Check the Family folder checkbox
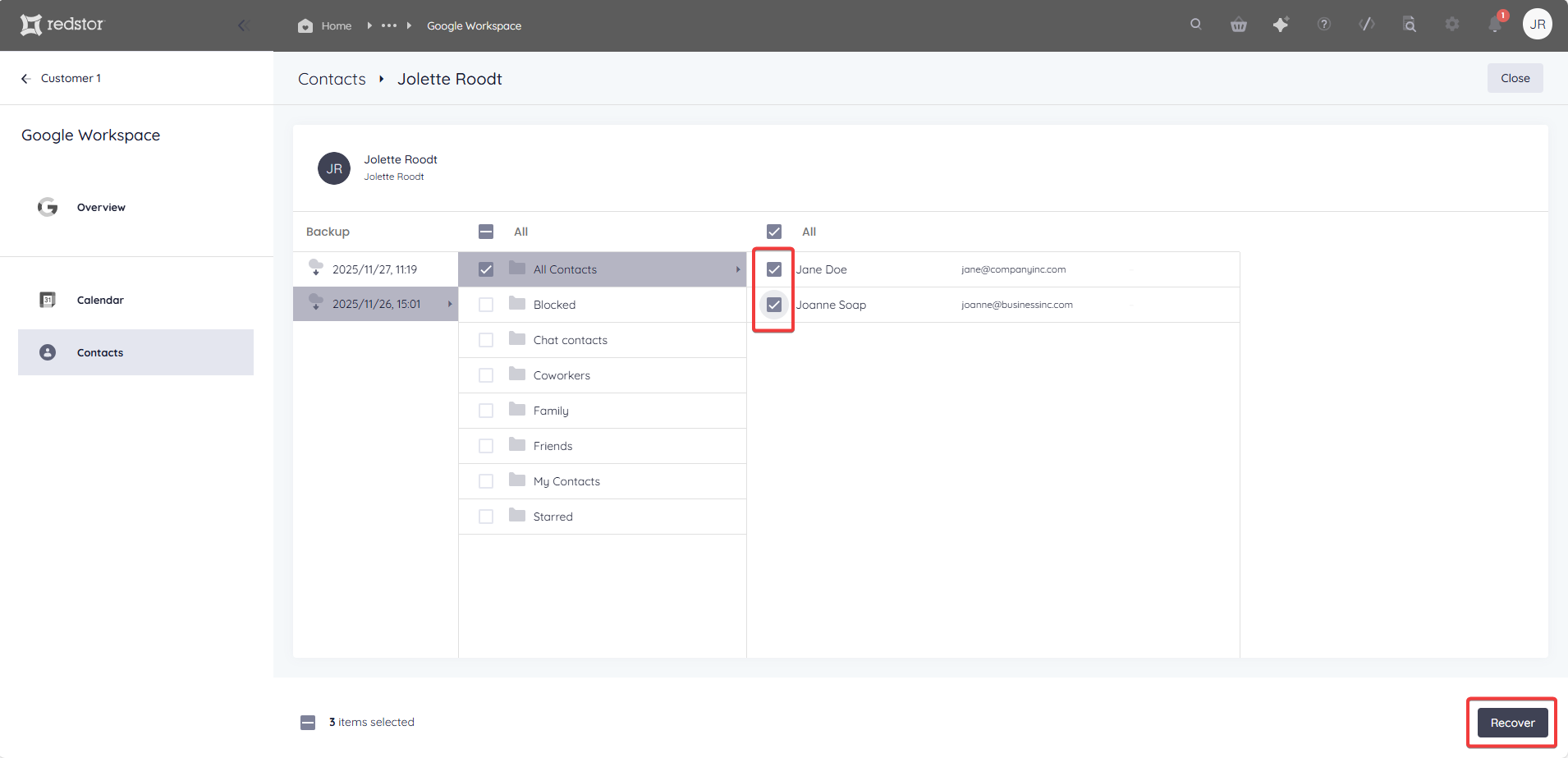The height and width of the screenshot is (758, 1568). 486,411
